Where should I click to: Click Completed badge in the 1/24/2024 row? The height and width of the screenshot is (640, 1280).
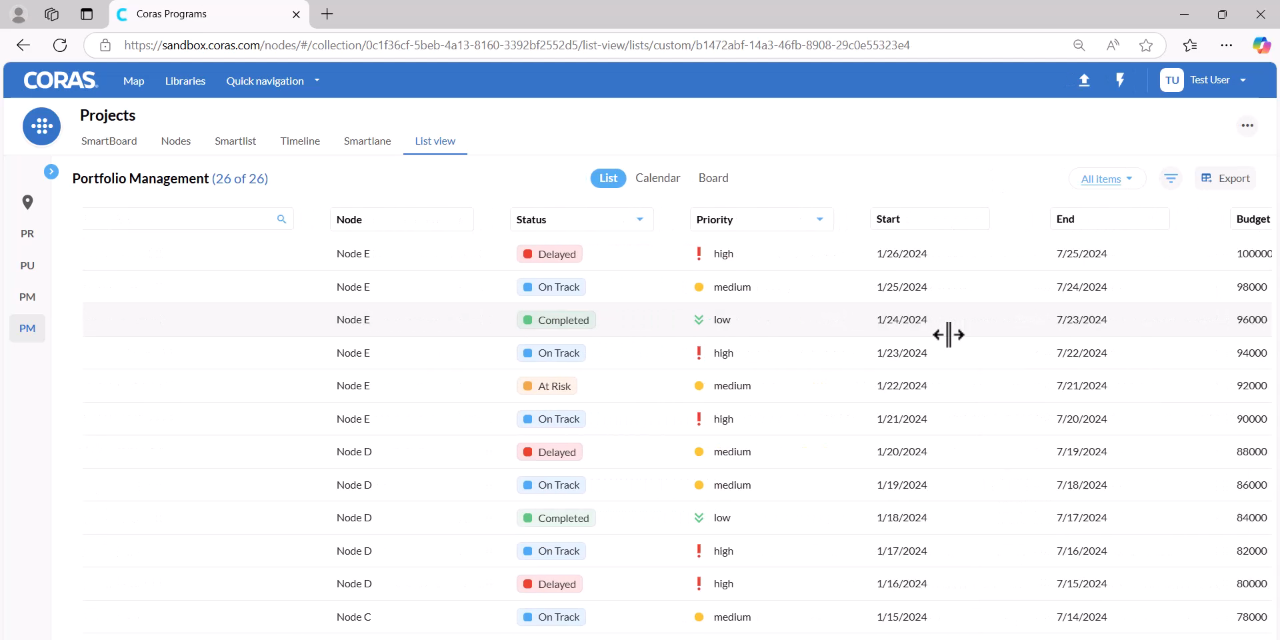coord(556,320)
